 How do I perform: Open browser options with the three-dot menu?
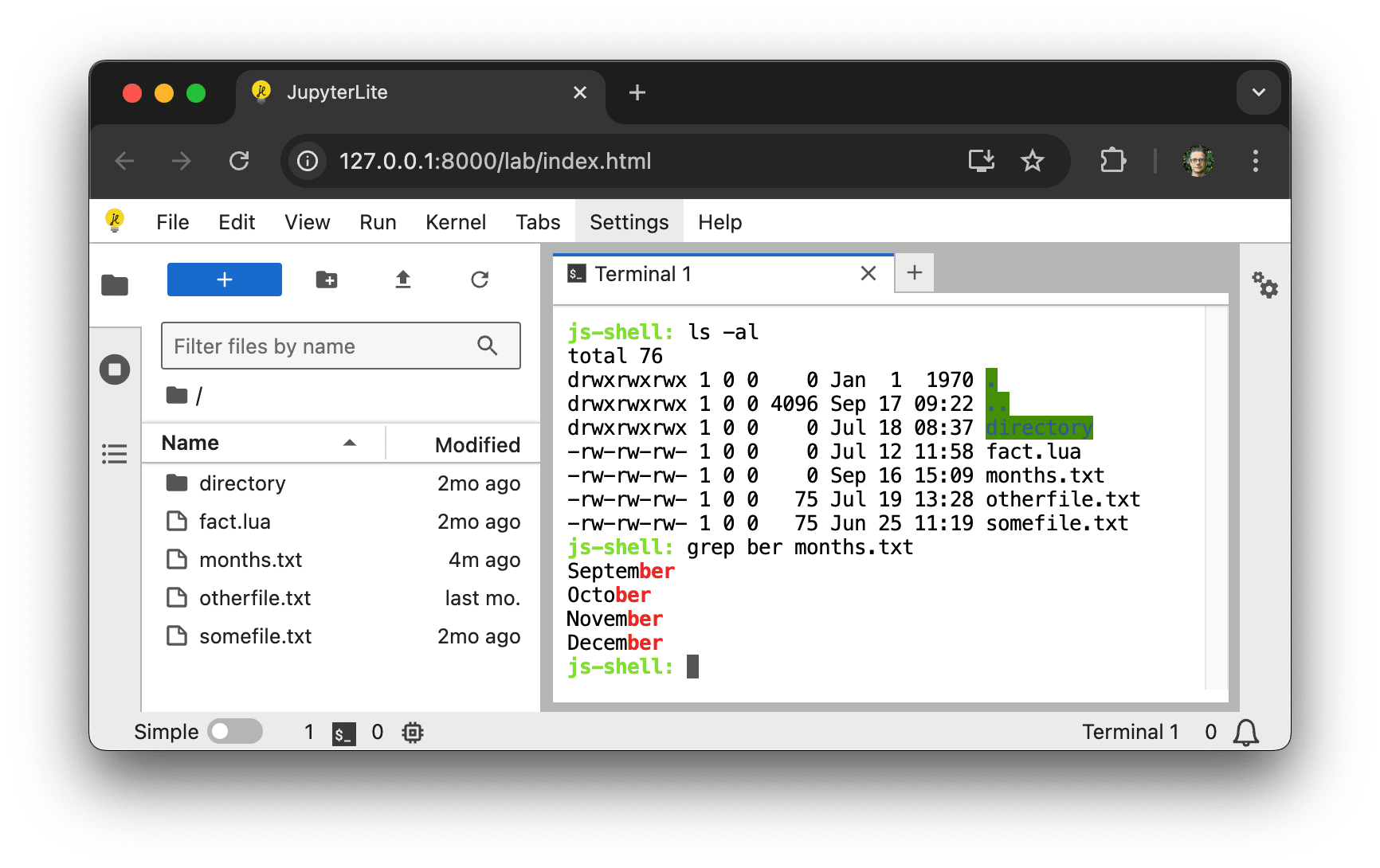click(x=1255, y=161)
